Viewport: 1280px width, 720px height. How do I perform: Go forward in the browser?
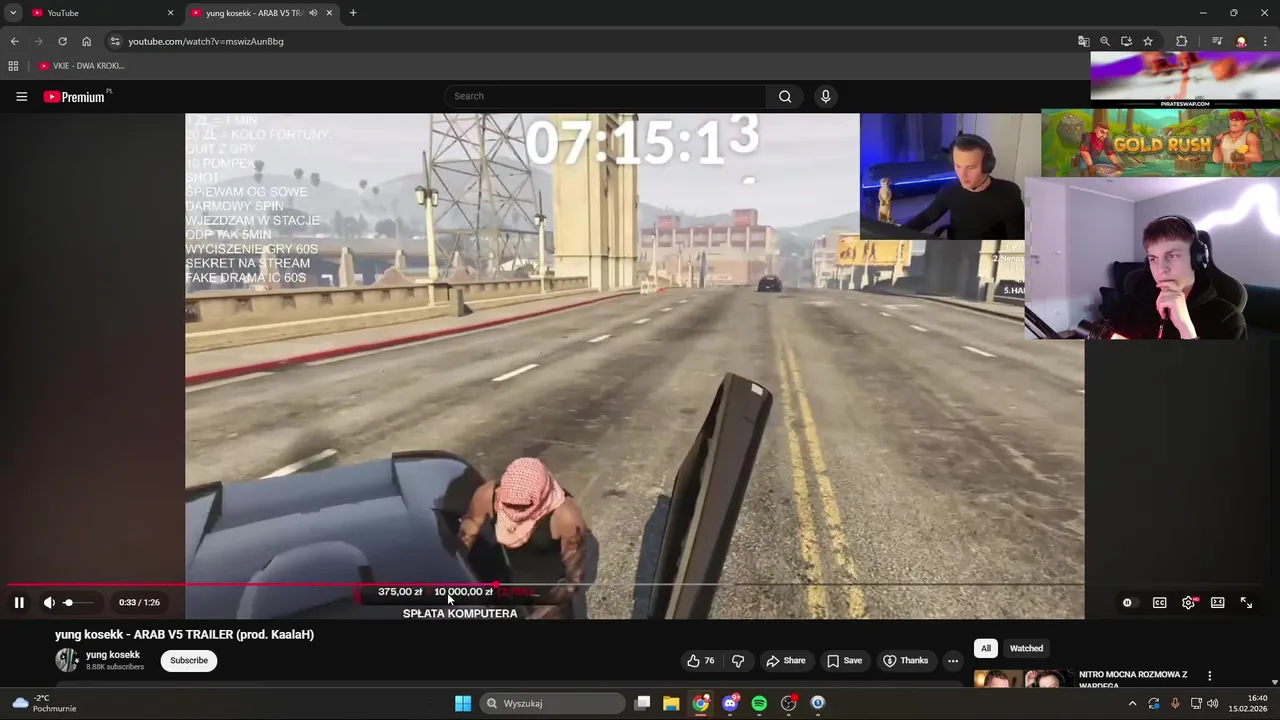(38, 41)
